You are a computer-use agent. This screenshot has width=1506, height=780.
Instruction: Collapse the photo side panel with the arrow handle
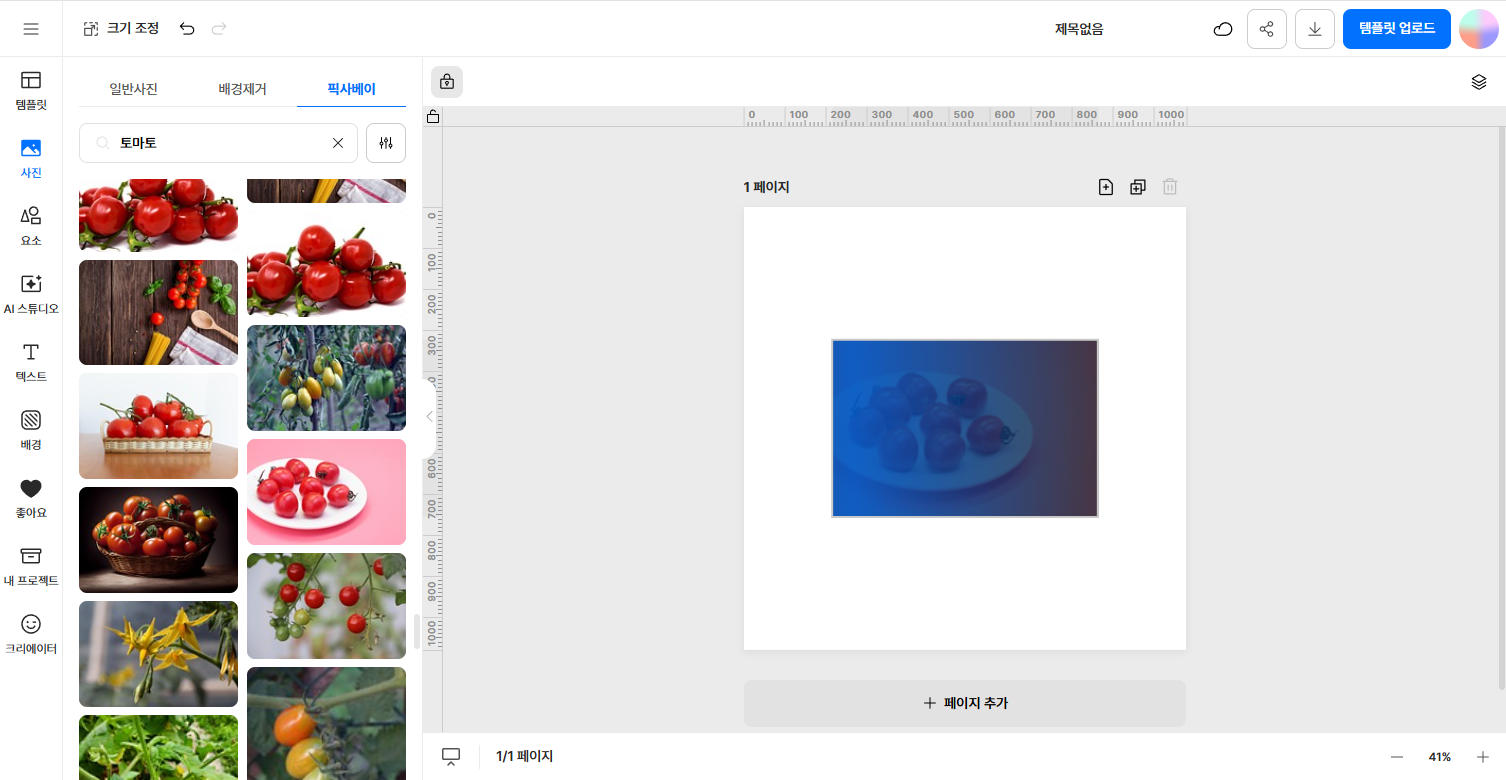click(429, 416)
